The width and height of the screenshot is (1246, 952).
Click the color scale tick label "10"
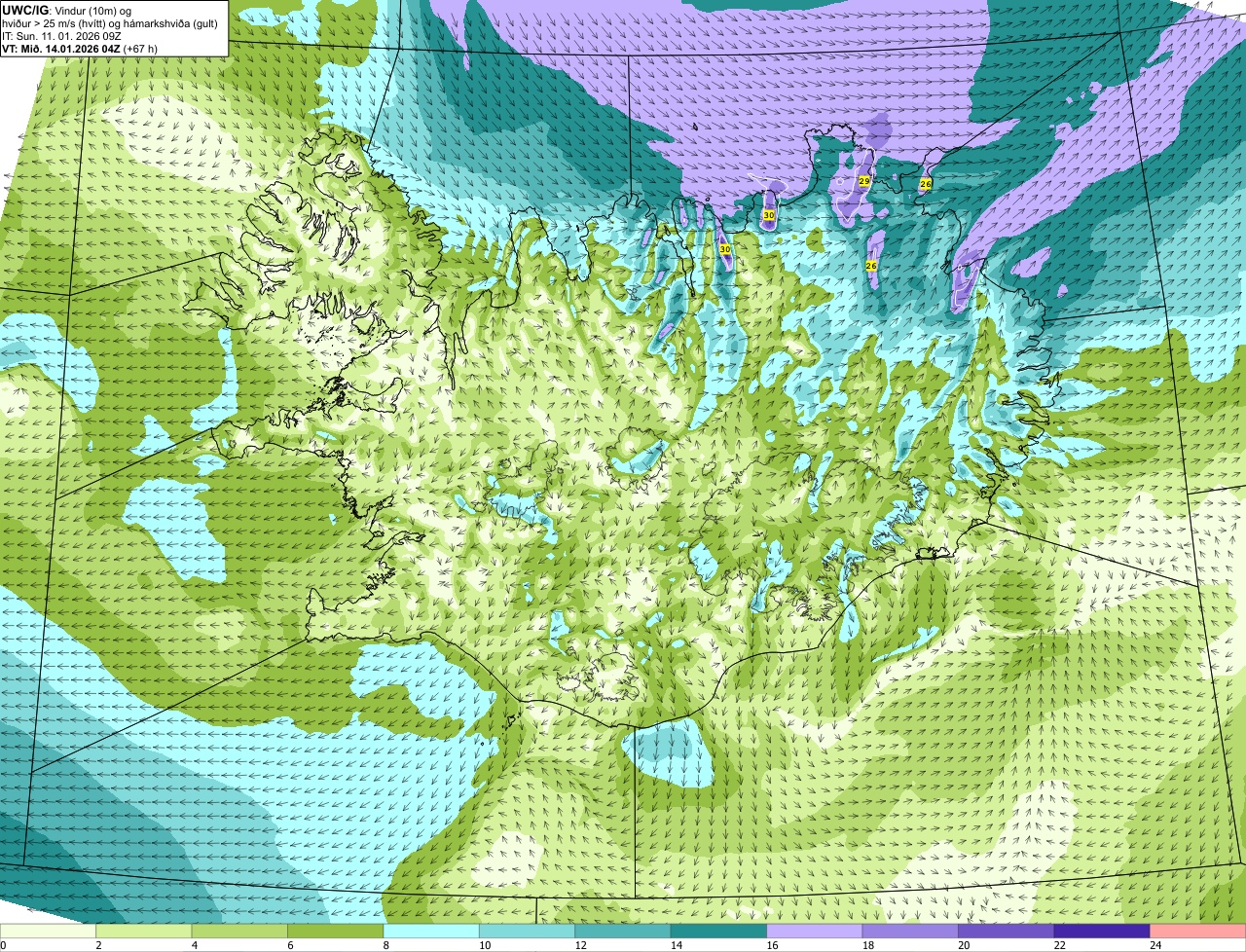484,945
